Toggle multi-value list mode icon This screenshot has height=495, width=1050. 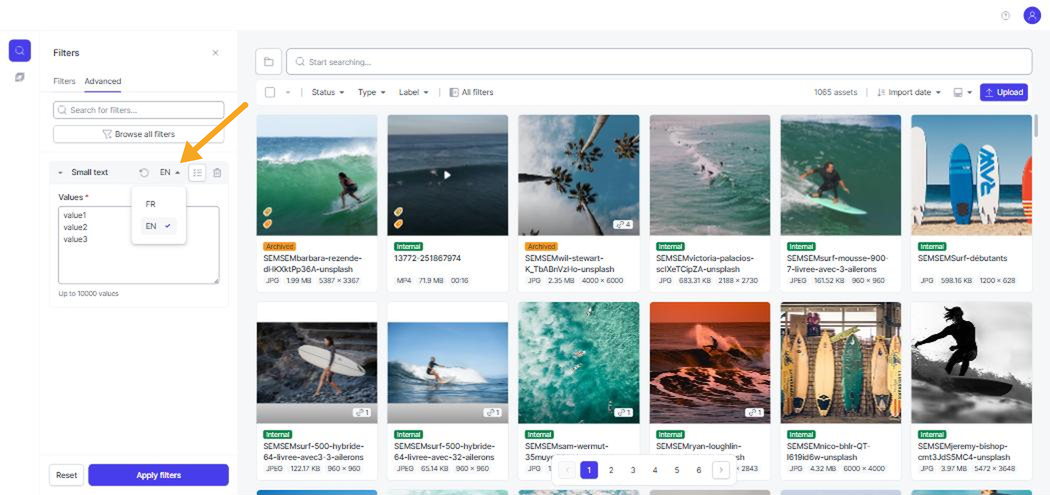point(197,173)
